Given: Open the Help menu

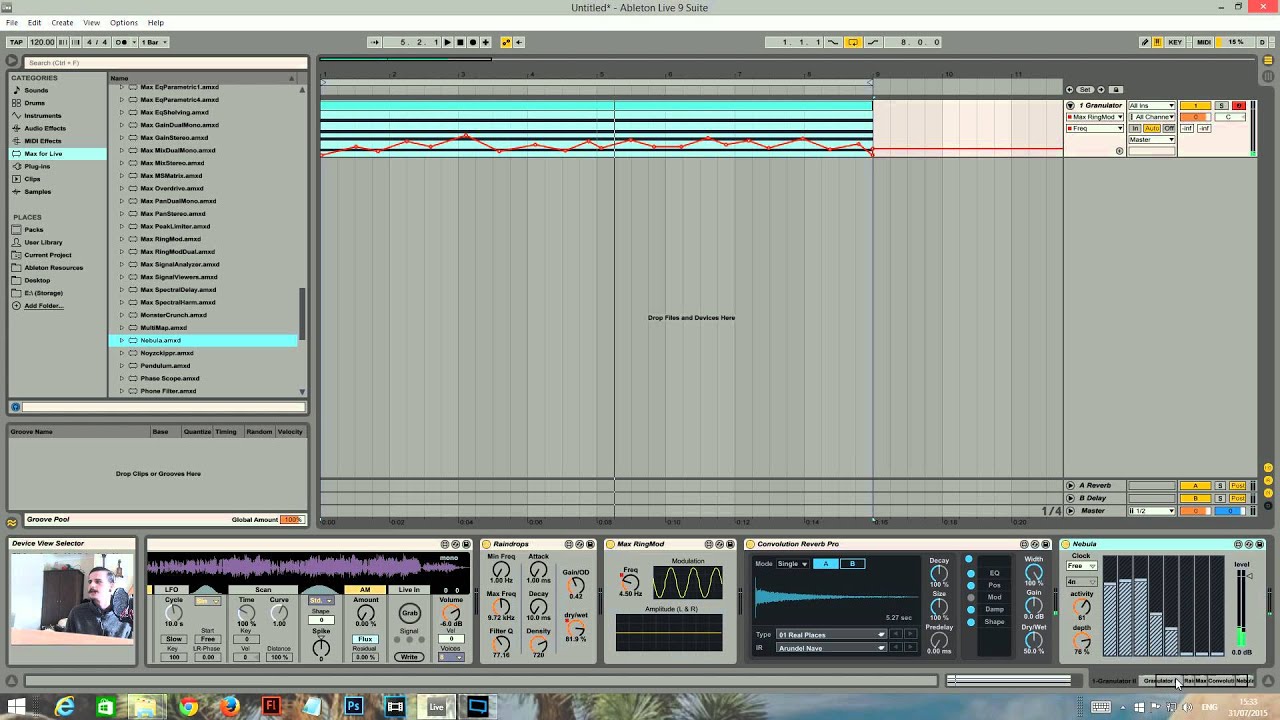Looking at the screenshot, I should click(x=156, y=22).
